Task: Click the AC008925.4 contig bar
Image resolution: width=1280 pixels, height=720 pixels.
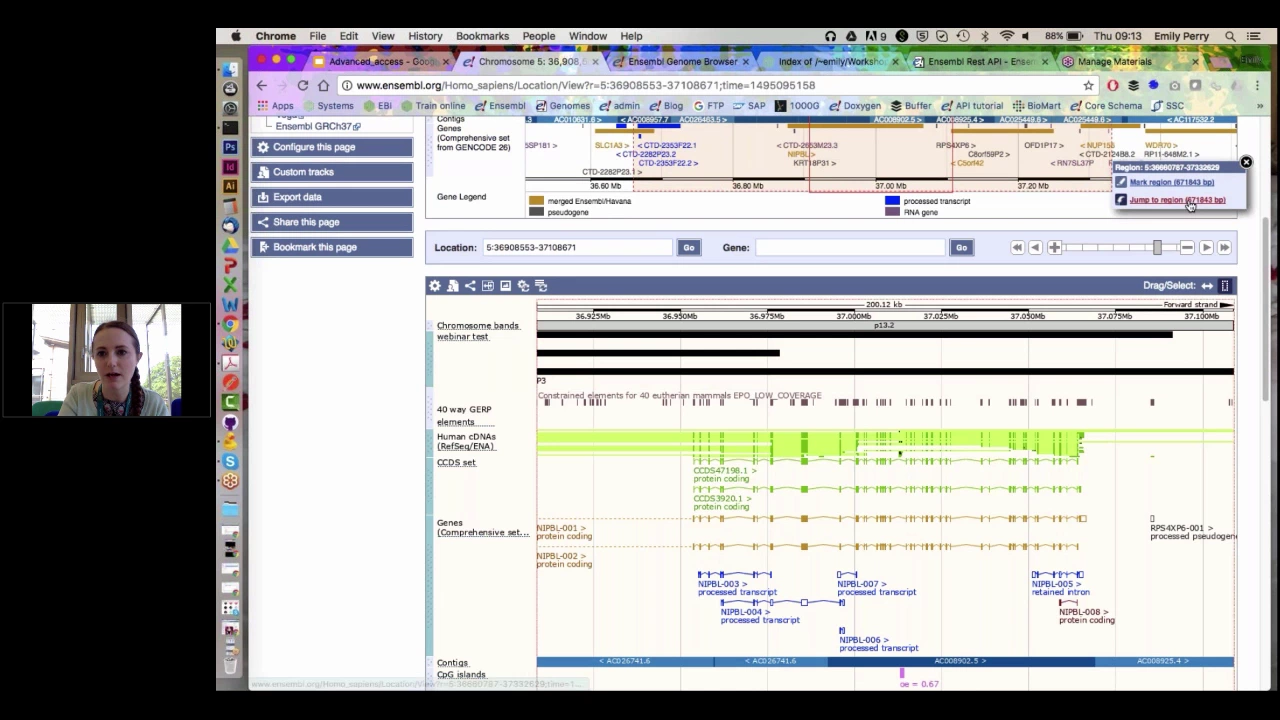Action: pos(1164,661)
